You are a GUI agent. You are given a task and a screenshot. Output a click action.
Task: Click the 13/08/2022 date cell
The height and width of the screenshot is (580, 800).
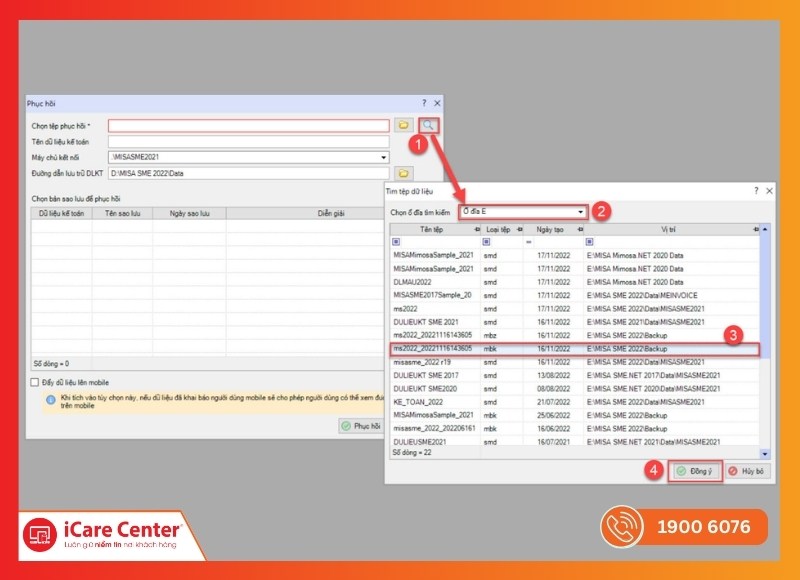tap(554, 375)
